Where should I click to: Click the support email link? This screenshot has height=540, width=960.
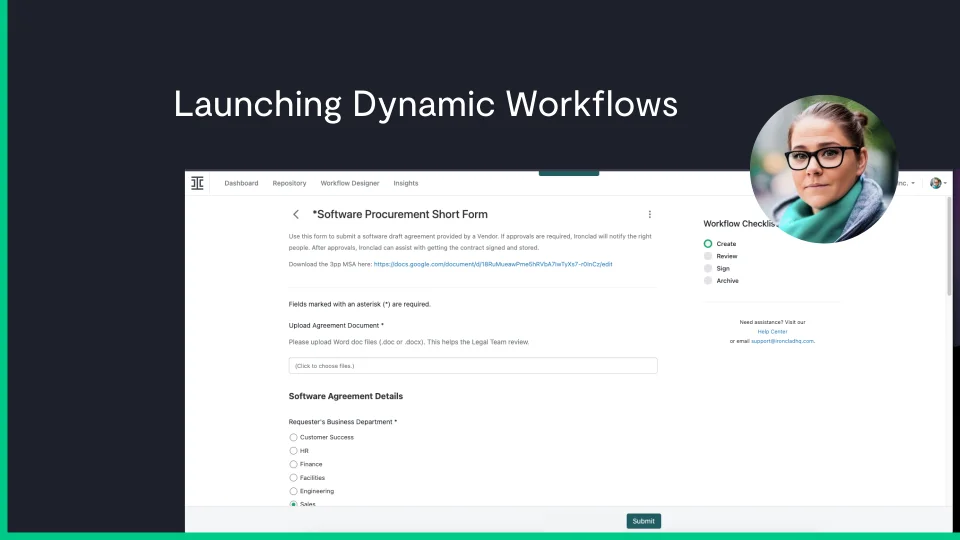[x=782, y=341]
